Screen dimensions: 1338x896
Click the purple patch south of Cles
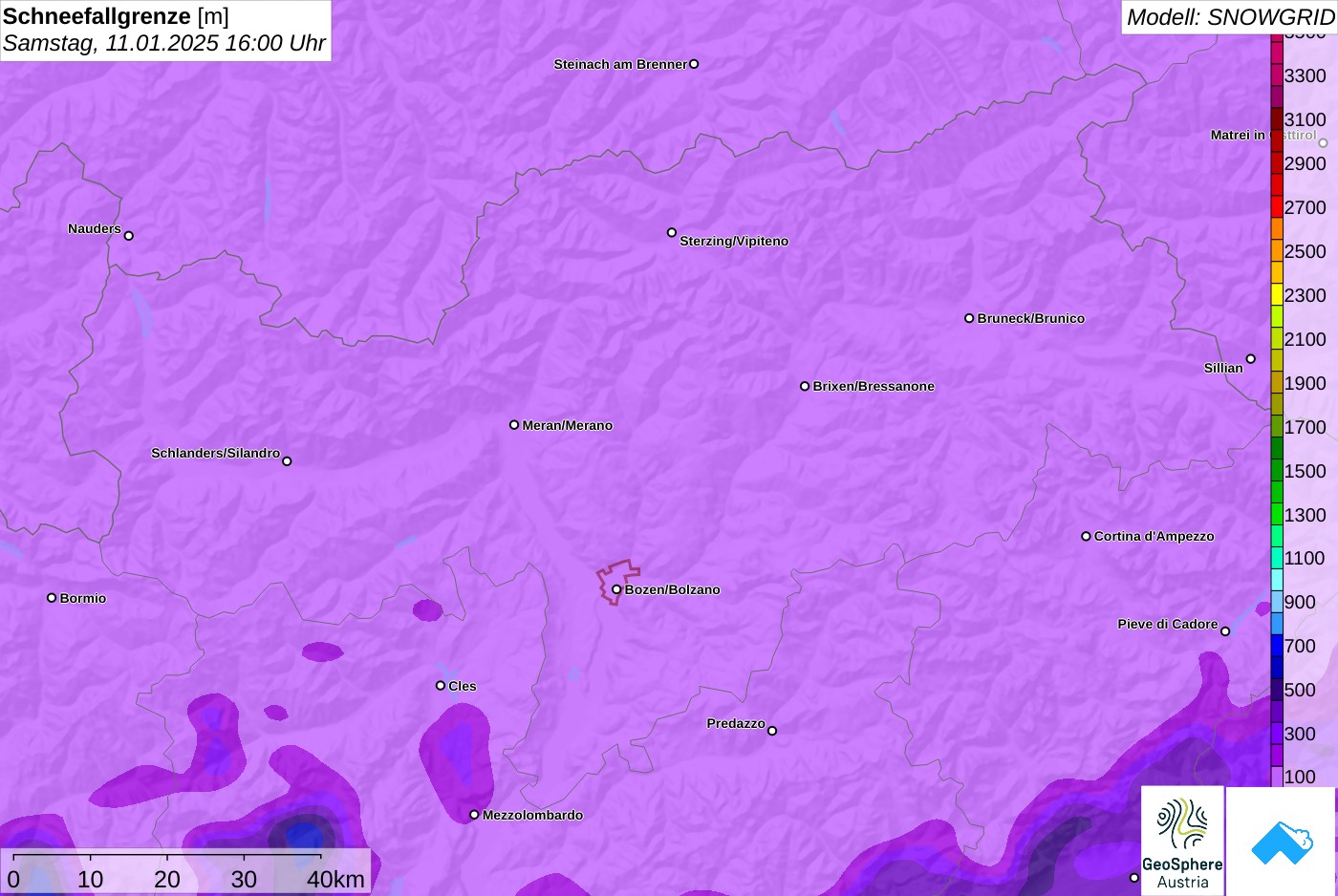click(458, 761)
